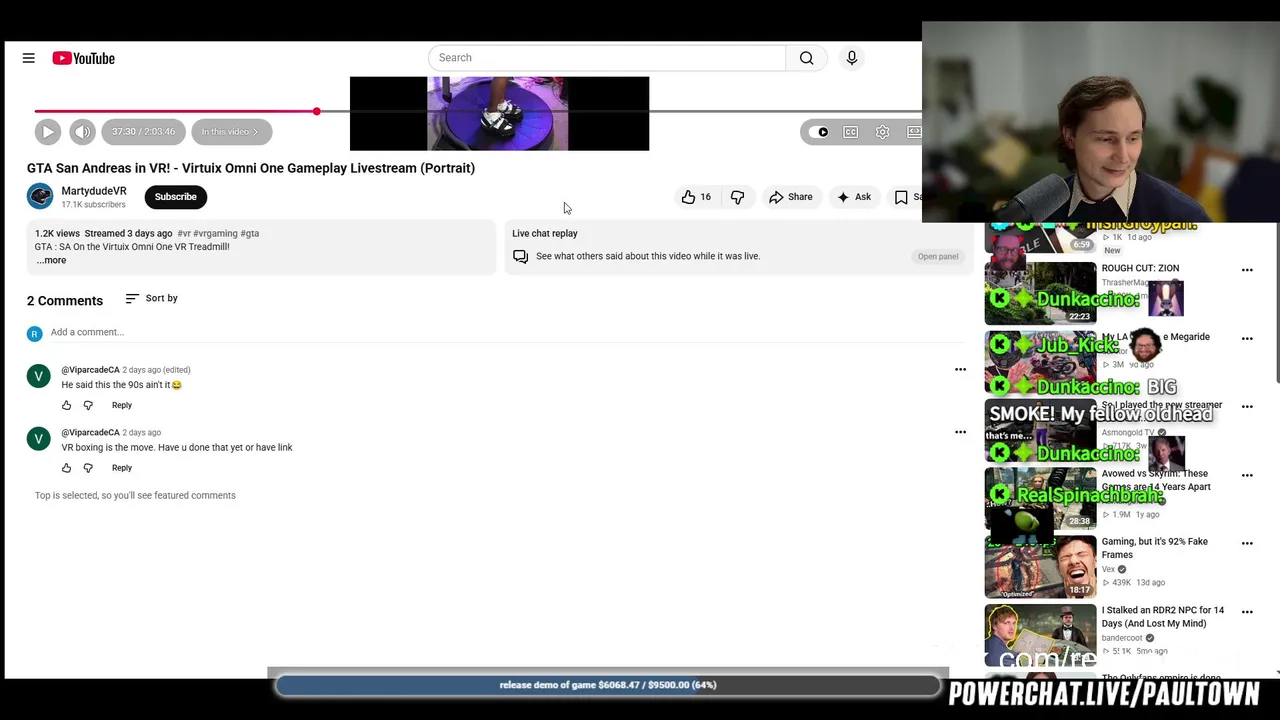The width and height of the screenshot is (1280, 720).
Task: Open the live chat replay panel button
Action: (x=938, y=256)
